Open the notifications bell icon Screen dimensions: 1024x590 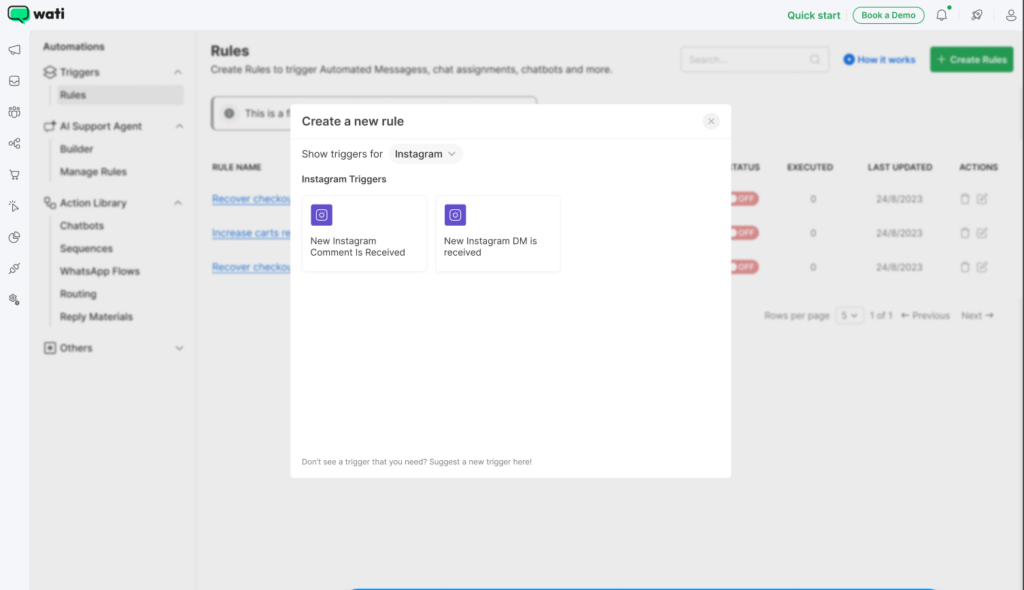941,15
